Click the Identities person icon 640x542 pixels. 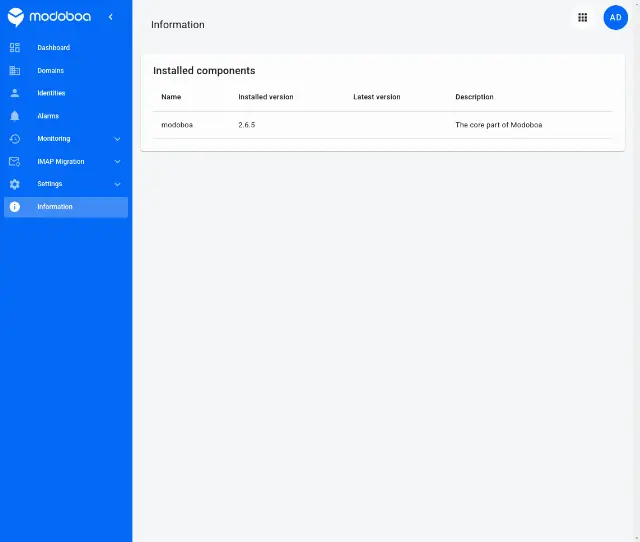tap(15, 93)
